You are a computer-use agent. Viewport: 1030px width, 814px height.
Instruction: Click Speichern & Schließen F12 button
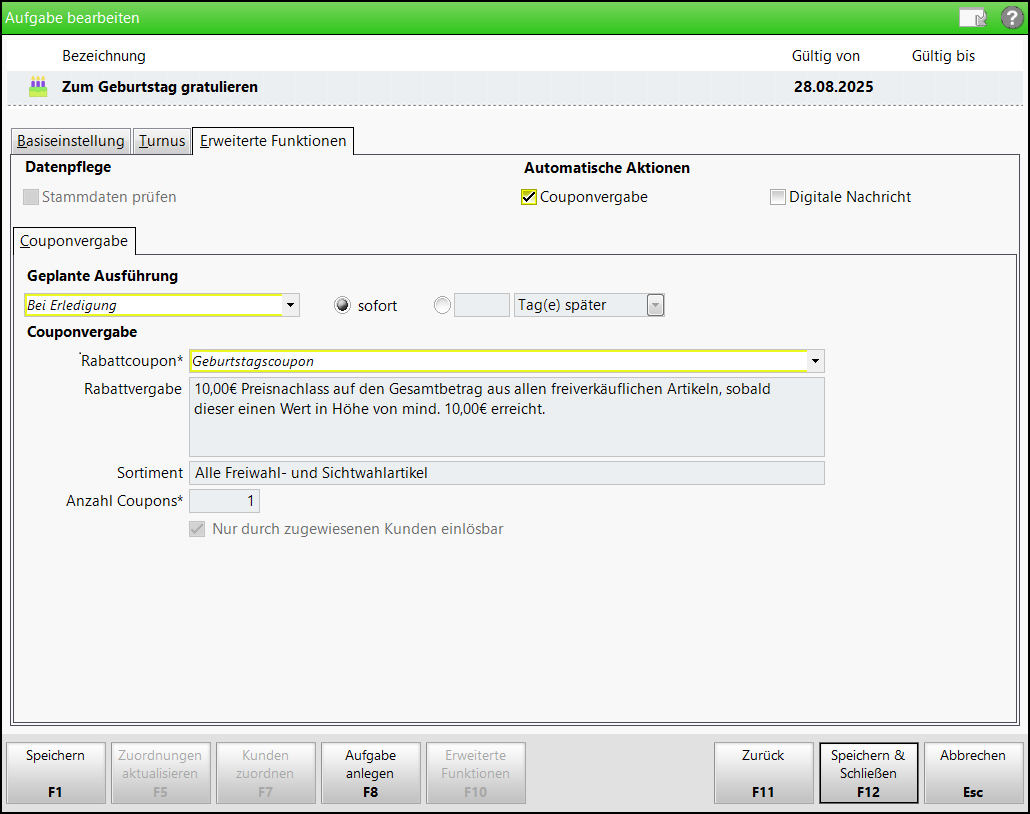tap(868, 773)
